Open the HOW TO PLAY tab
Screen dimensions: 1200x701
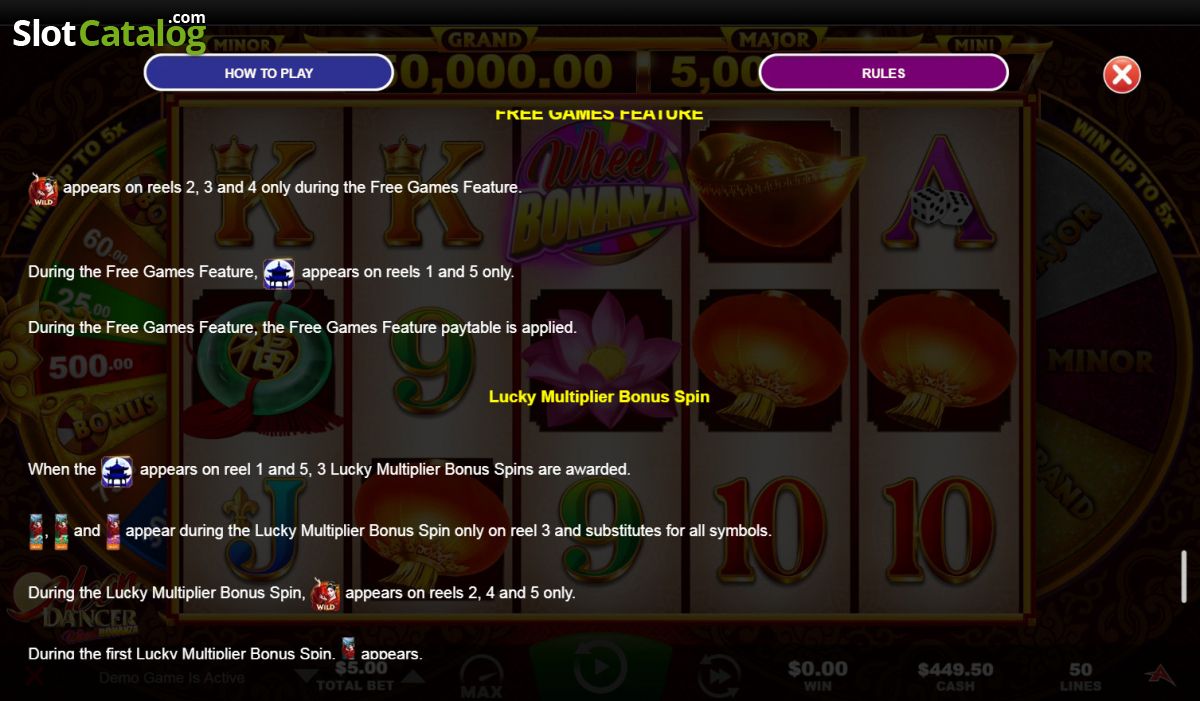click(x=269, y=73)
